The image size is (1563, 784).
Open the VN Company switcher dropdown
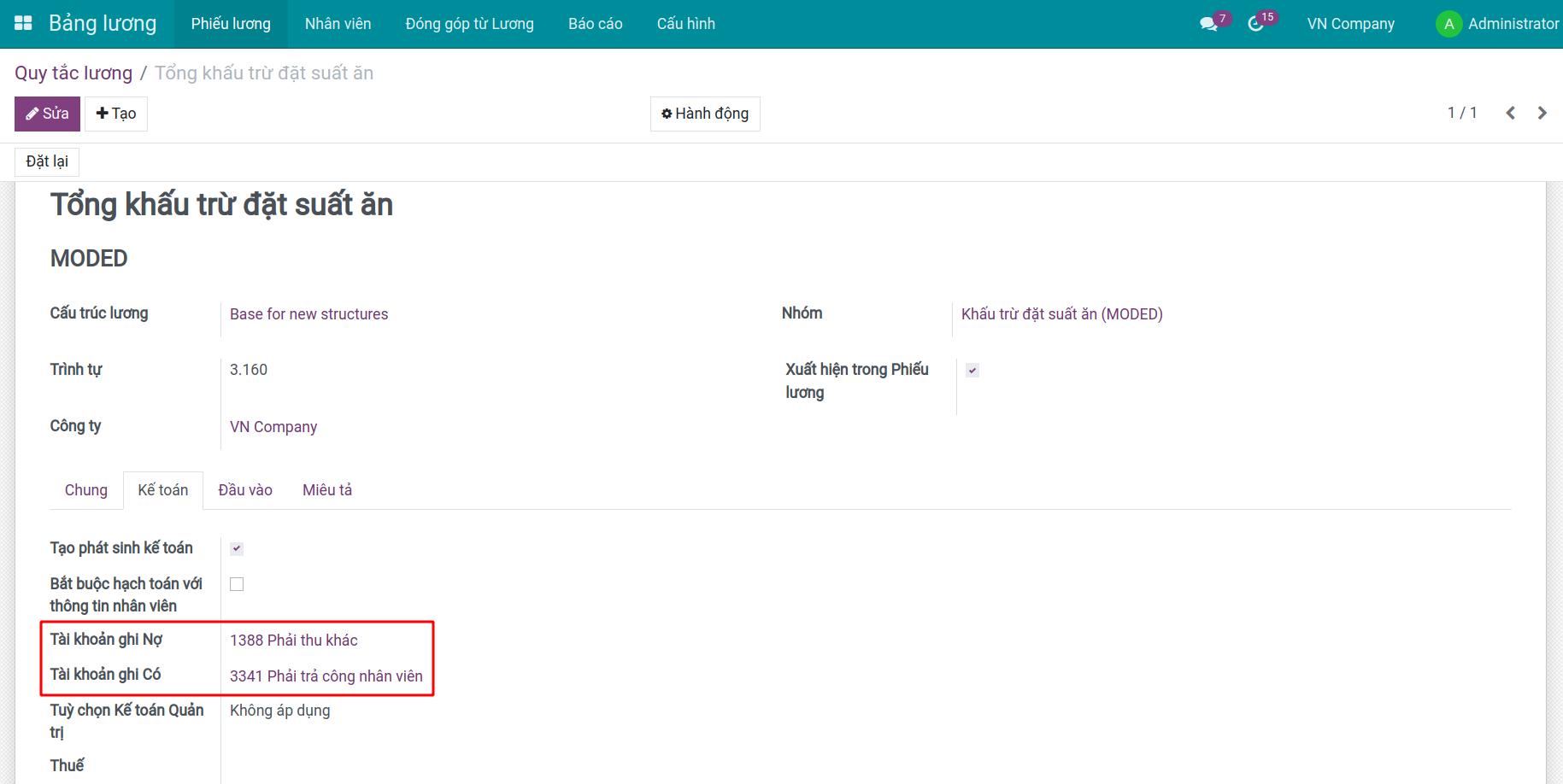coord(1350,24)
